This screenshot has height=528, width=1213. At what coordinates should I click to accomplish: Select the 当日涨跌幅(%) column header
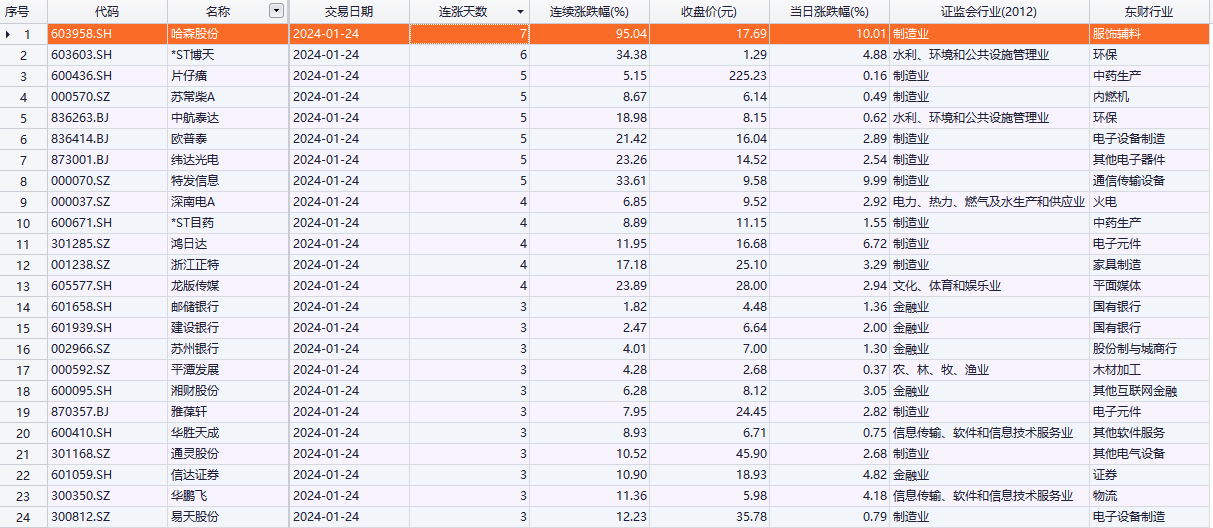(829, 12)
